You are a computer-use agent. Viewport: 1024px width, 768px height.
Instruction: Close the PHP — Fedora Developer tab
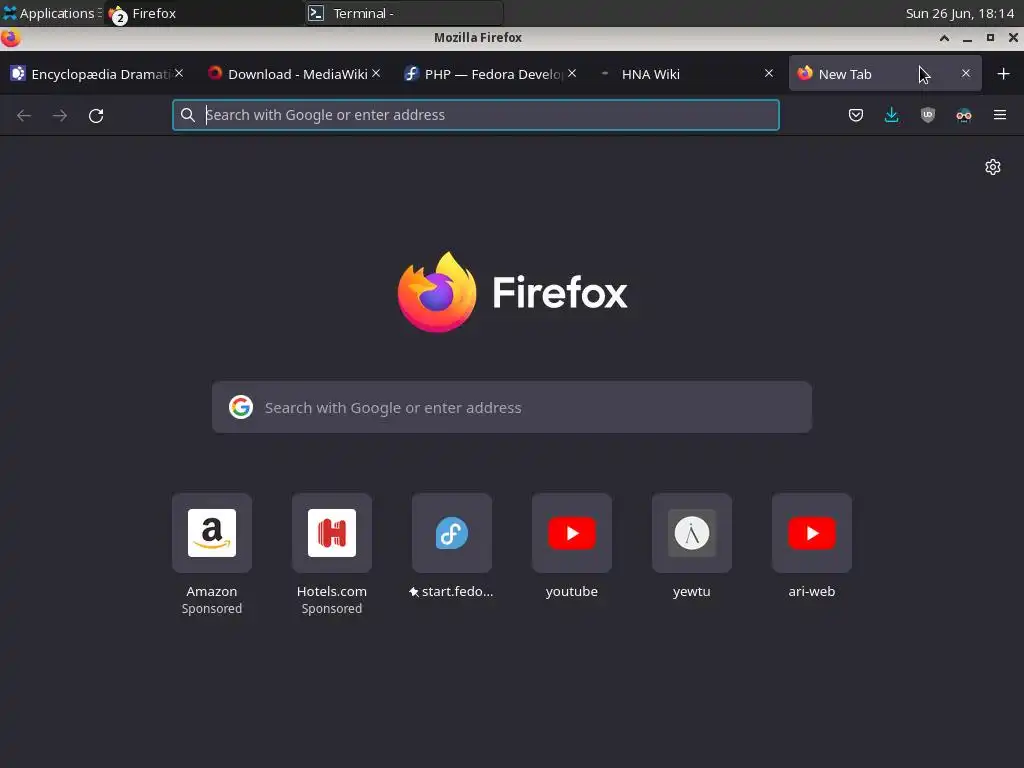(572, 73)
